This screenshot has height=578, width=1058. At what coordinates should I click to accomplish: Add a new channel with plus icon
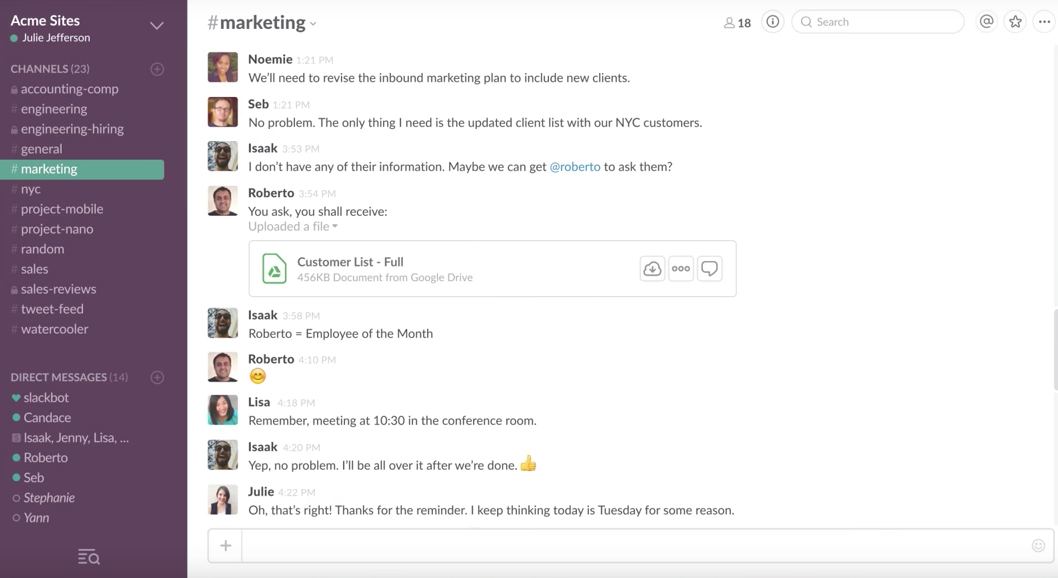(x=157, y=69)
